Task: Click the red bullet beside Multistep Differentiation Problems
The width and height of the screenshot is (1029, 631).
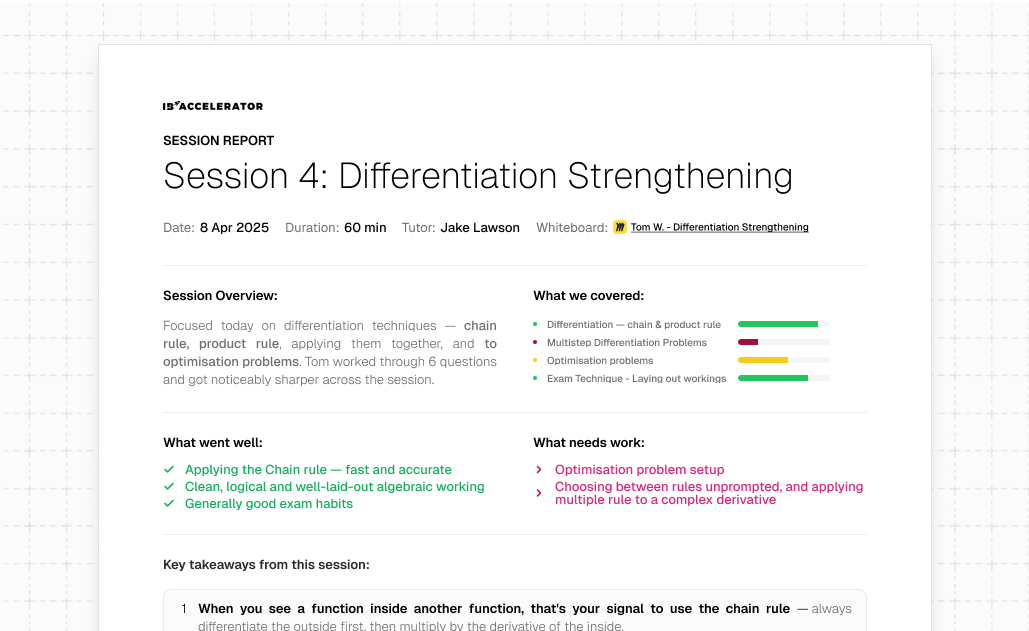Action: click(x=535, y=342)
